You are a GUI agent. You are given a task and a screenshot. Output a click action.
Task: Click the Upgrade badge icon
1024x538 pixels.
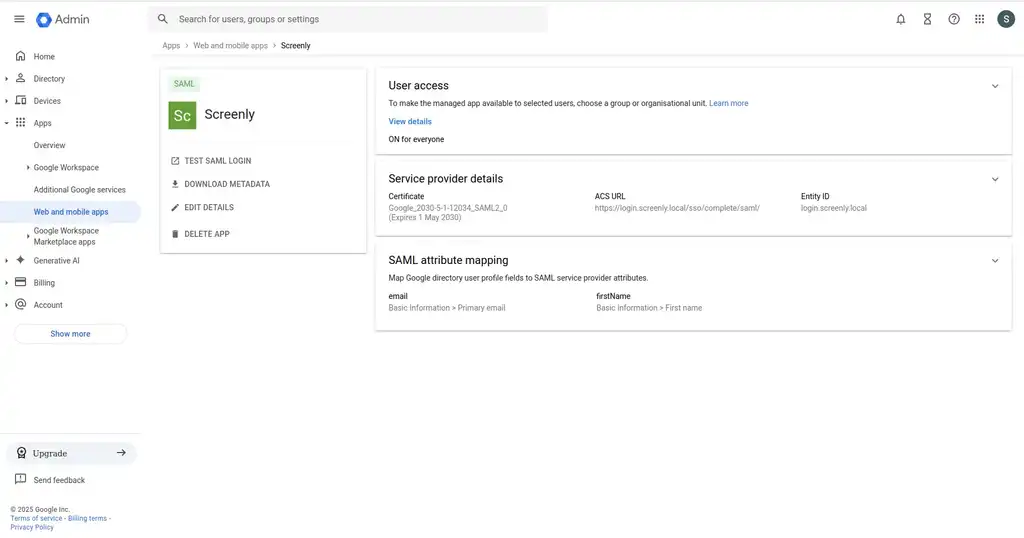tap(22, 453)
